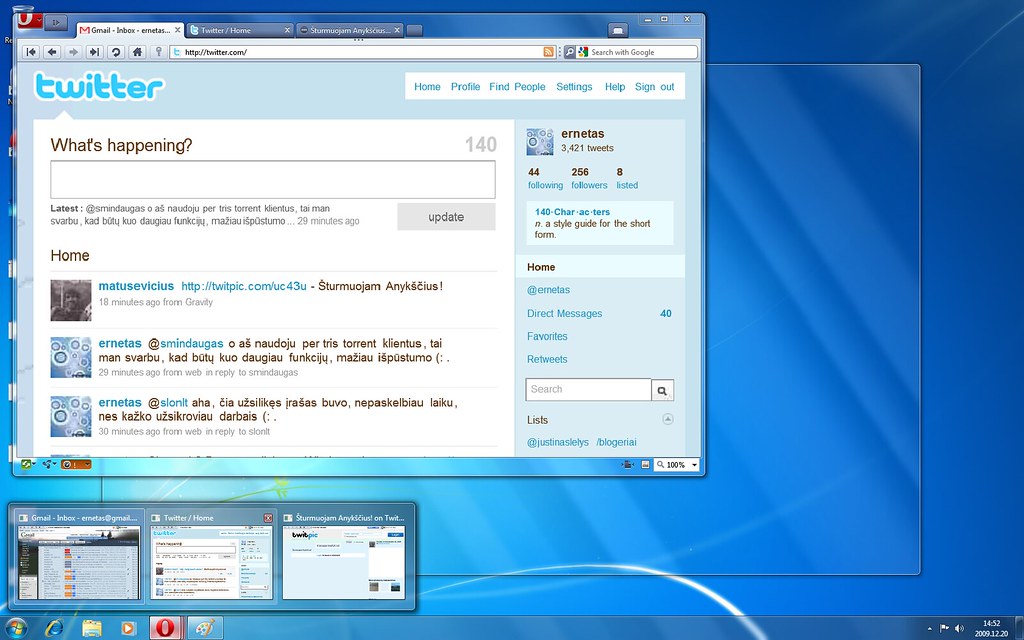Click the Search with Google field
Image resolution: width=1024 pixels, height=640 pixels.
pyautogui.click(x=636, y=52)
